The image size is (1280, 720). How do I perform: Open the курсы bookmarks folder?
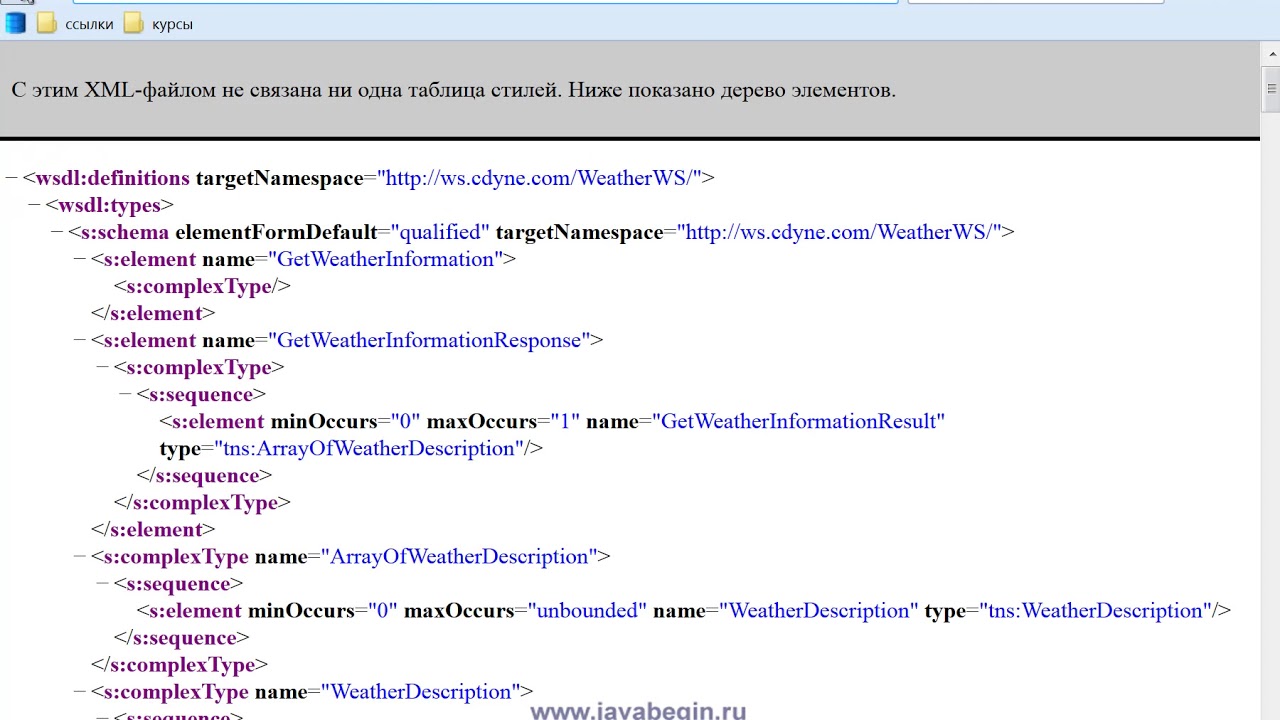[159, 23]
